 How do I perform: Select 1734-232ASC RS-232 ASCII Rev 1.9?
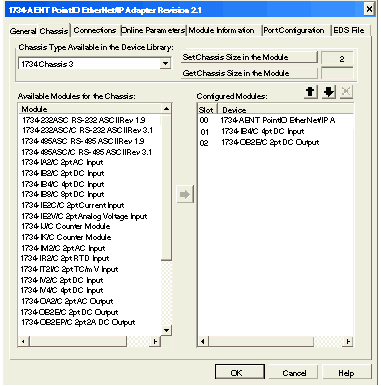pyautogui.click(x=84, y=120)
